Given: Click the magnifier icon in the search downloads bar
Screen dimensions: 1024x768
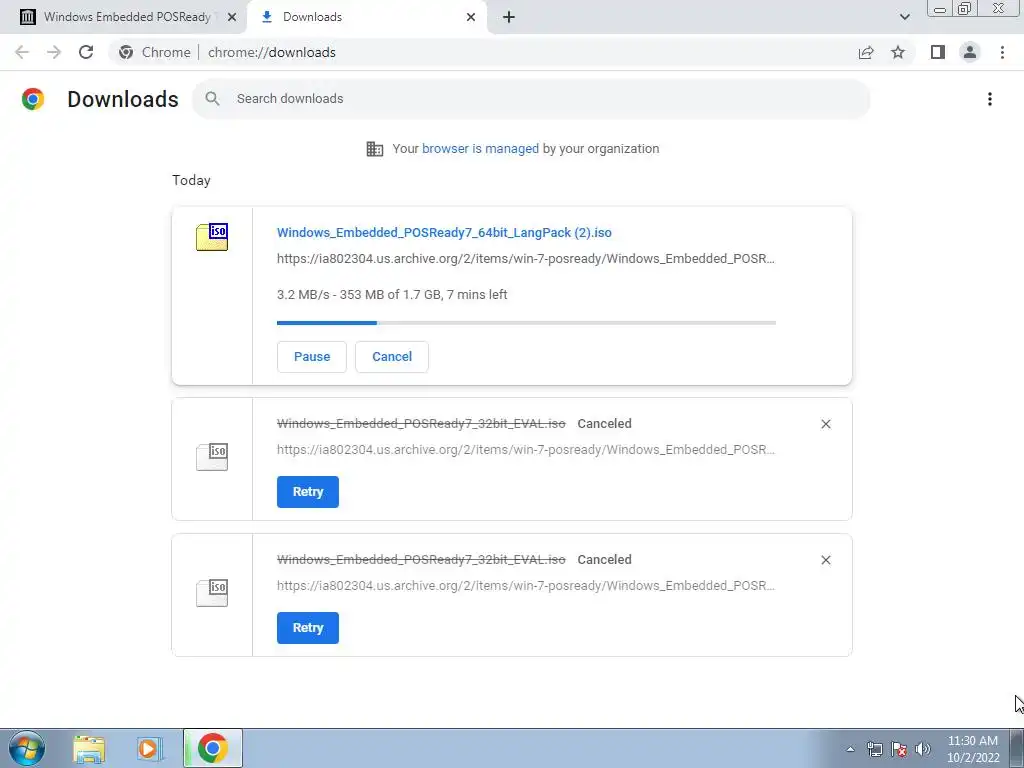Looking at the screenshot, I should 212,99.
